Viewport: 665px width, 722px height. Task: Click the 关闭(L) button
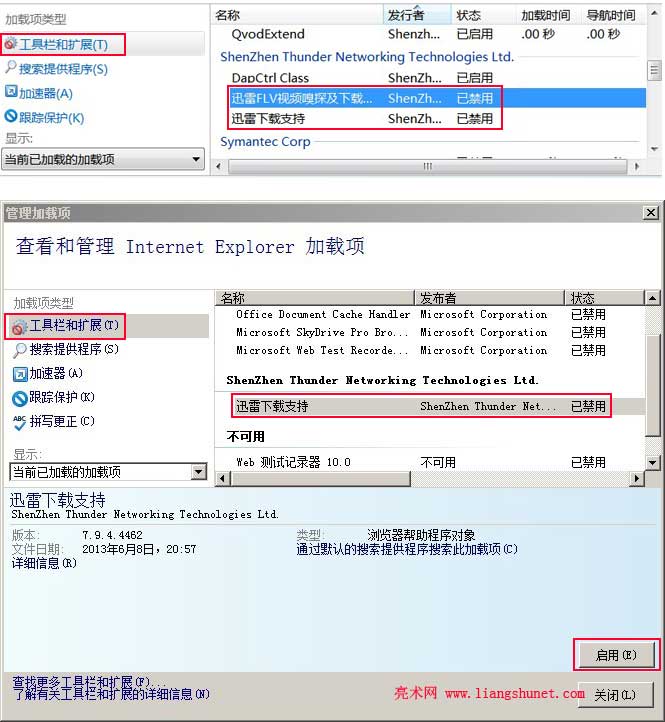(x=615, y=694)
